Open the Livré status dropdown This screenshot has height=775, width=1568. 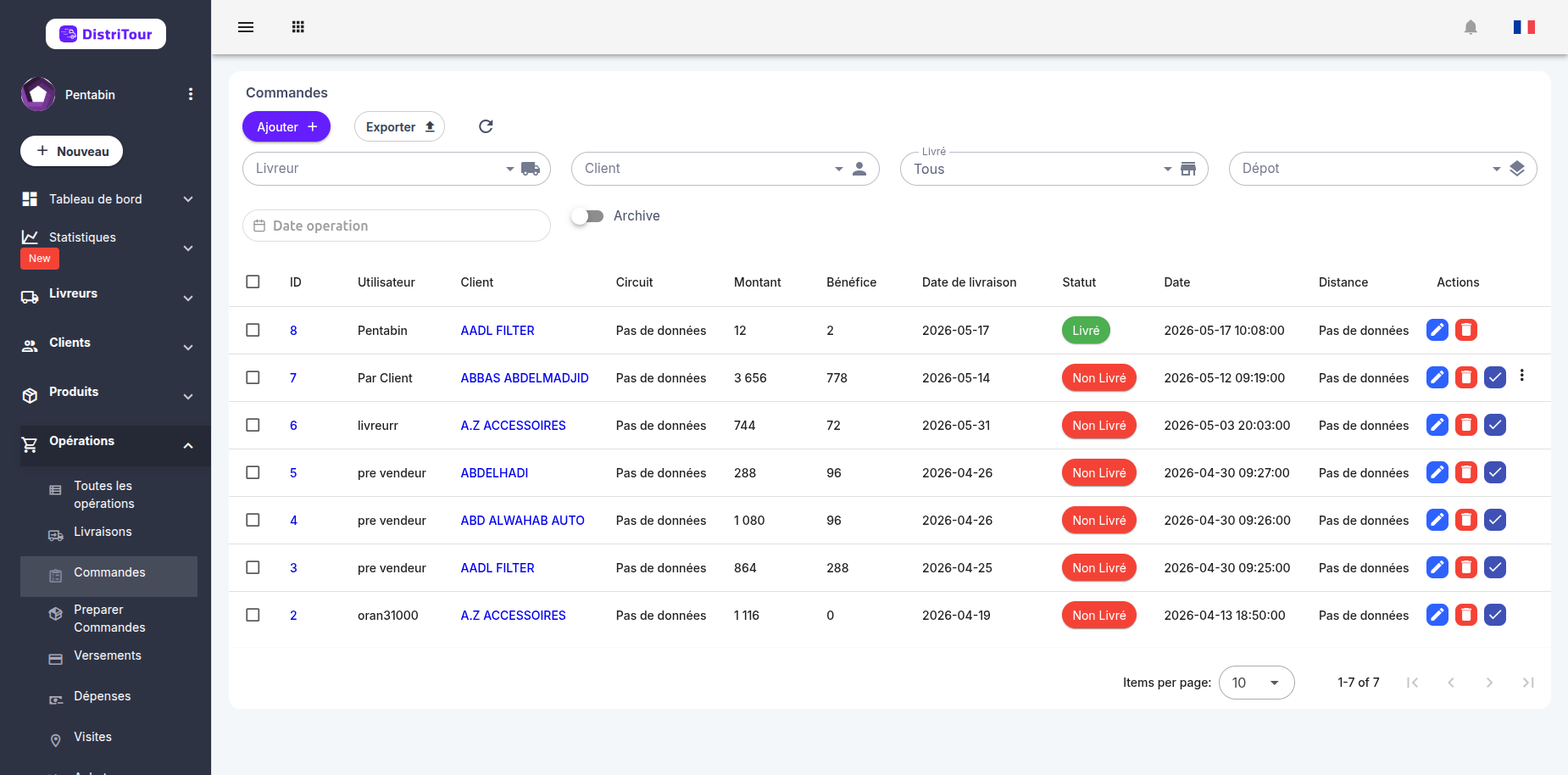[x=1054, y=169]
